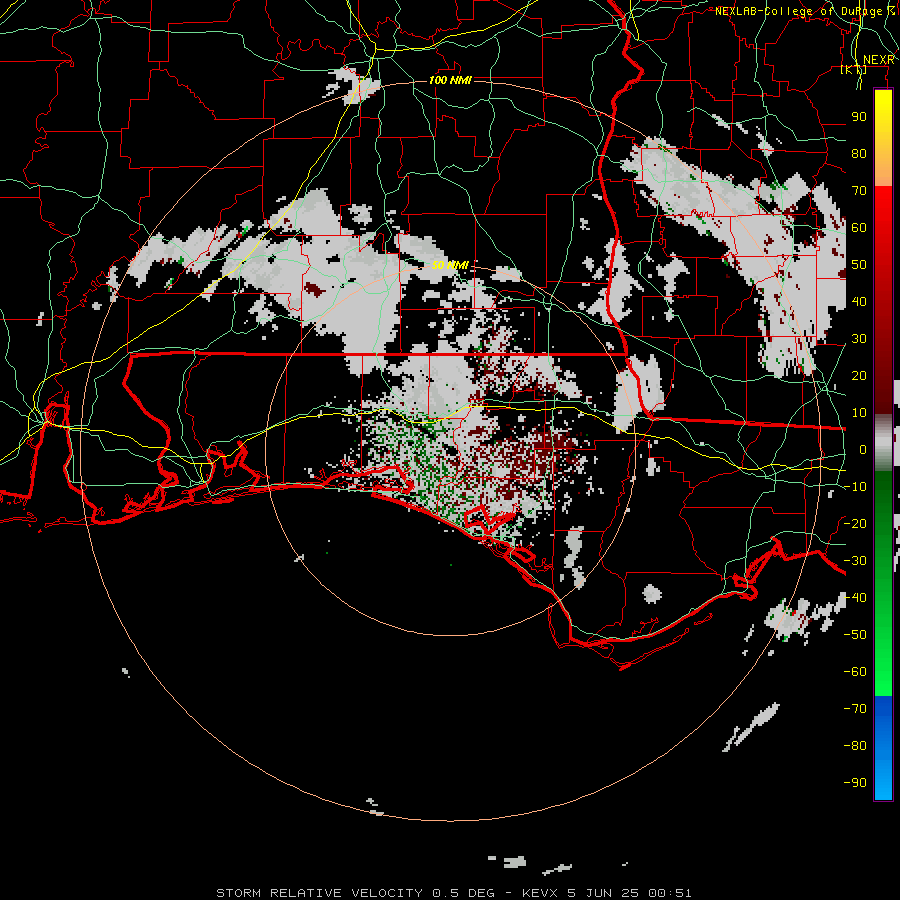The height and width of the screenshot is (900, 900).
Task: Click the positive 60 value on velocity scale
Action: pyautogui.click(x=859, y=227)
